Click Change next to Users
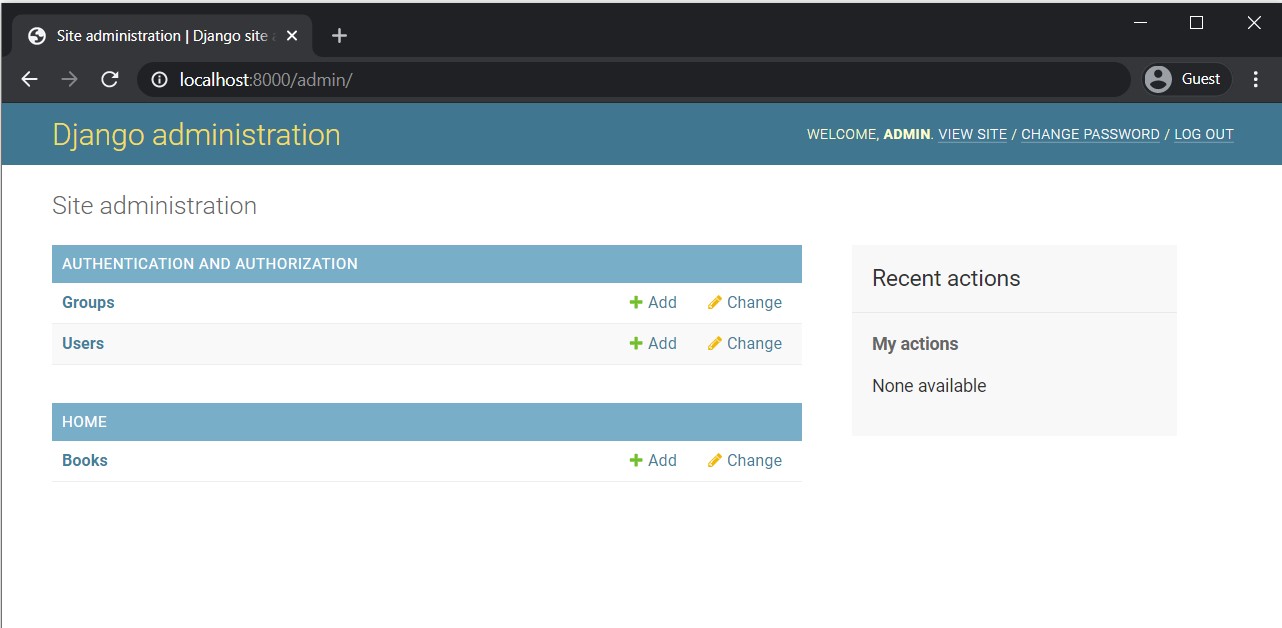The height and width of the screenshot is (628, 1282). (x=744, y=344)
